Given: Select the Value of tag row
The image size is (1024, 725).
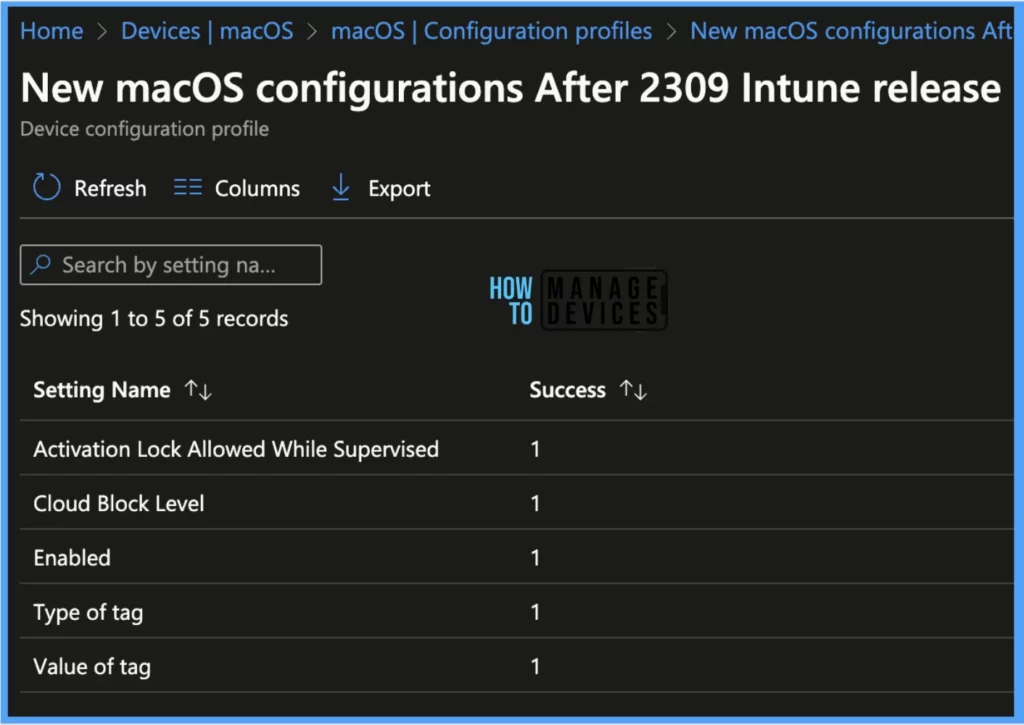Looking at the screenshot, I should pyautogui.click(x=92, y=666).
